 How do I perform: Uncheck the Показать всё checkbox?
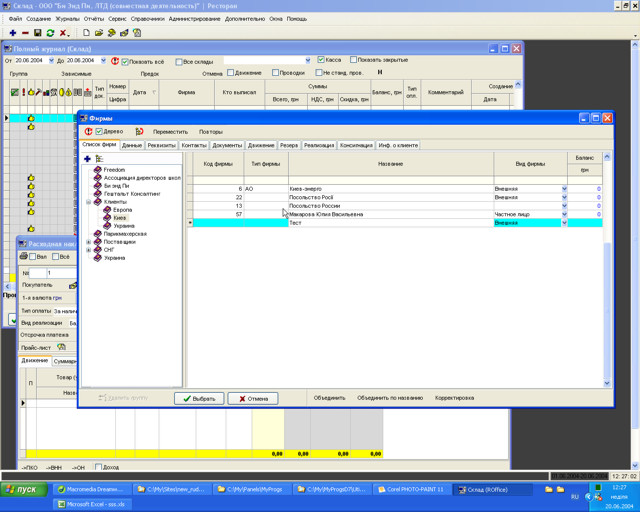(x=126, y=61)
